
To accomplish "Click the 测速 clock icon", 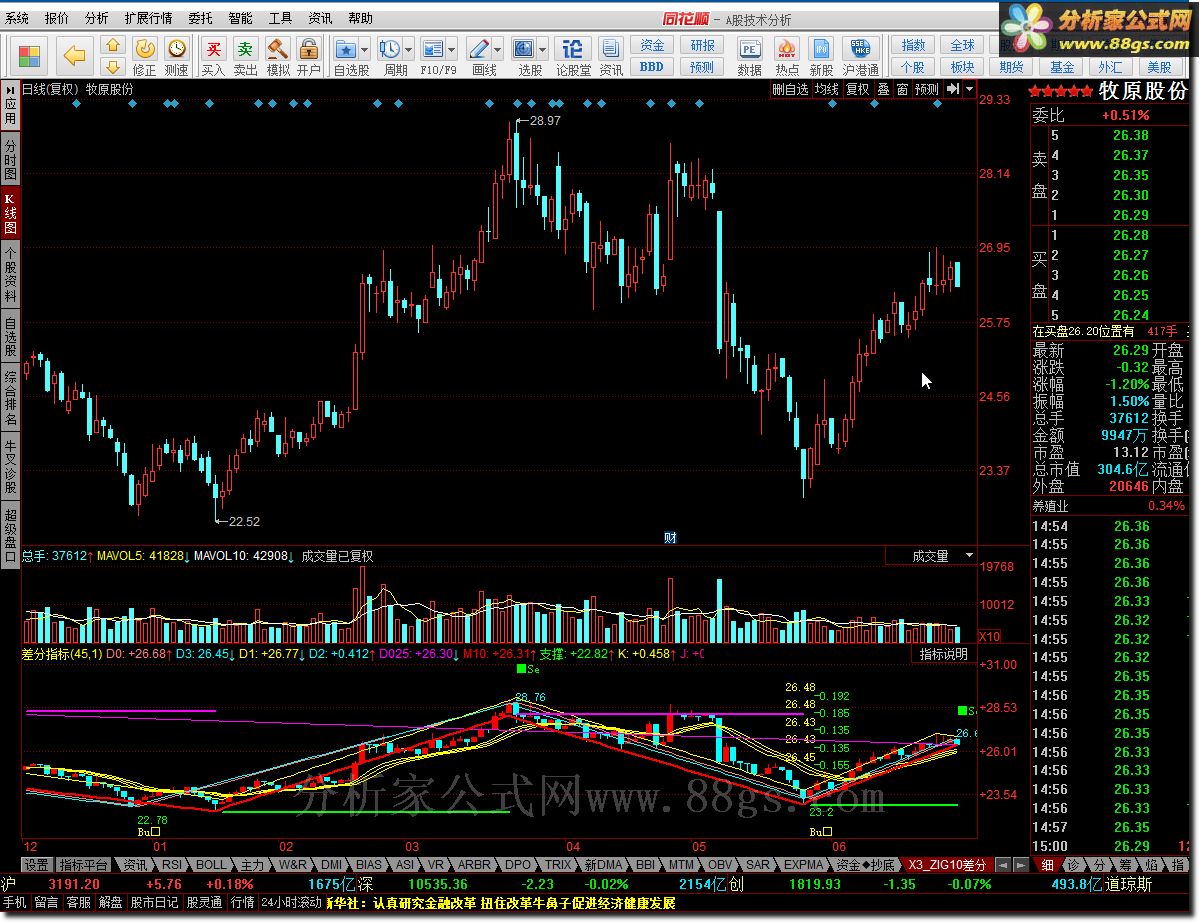I will [177, 48].
